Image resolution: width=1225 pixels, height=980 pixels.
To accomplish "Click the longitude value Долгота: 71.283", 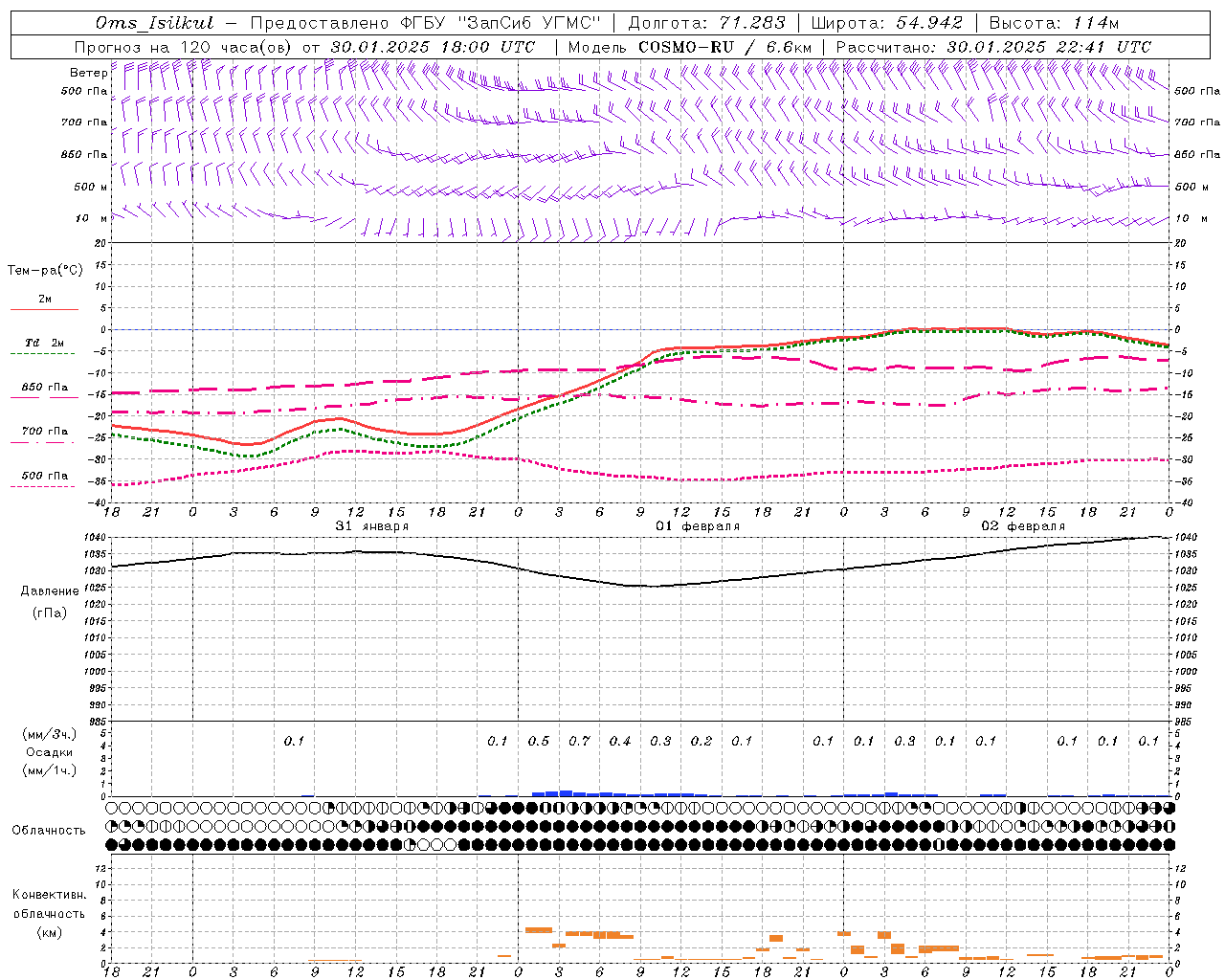I will click(706, 23).
